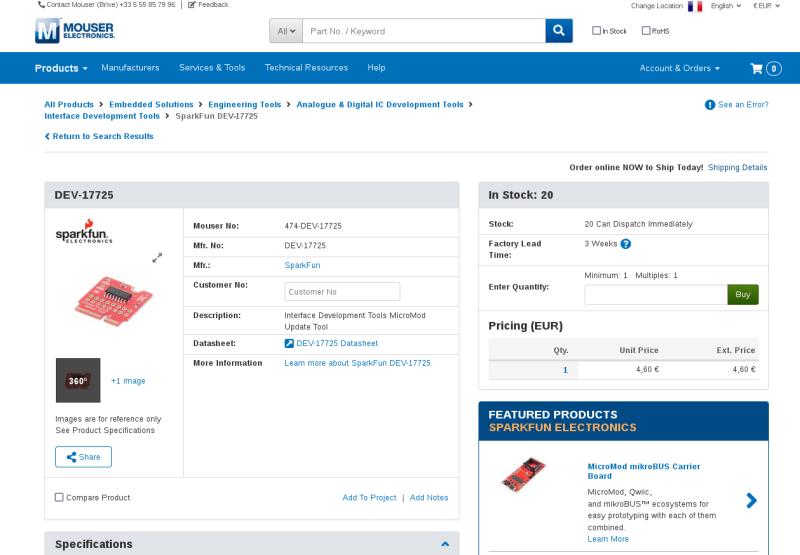Click quantity 1 in pricing table
The height and width of the screenshot is (555, 800).
[x=565, y=370]
